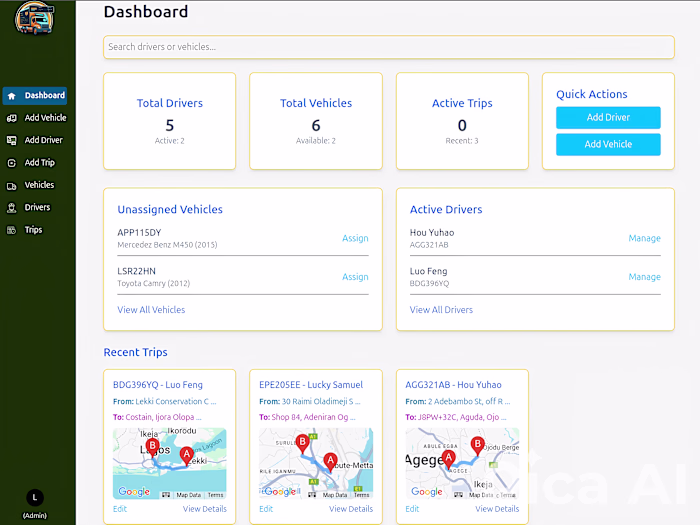View details of Lucky Samuel trip
Screen dimensions: 700x525
coord(351,508)
